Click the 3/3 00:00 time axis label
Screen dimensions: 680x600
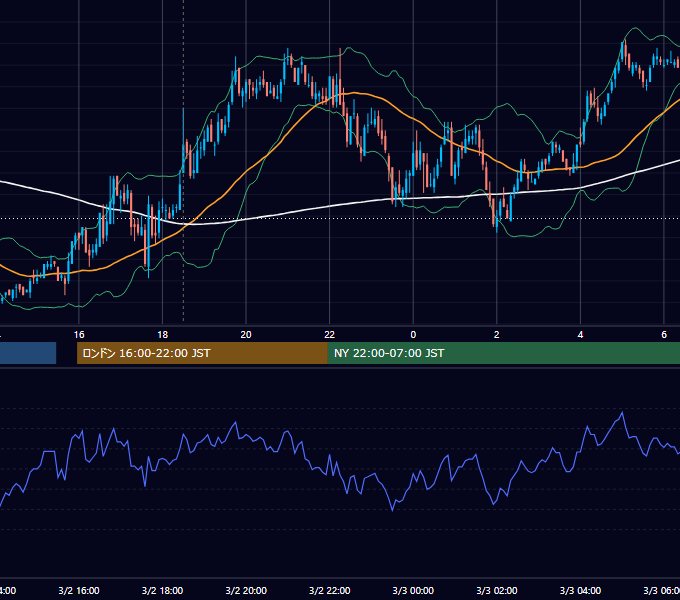tap(413, 590)
